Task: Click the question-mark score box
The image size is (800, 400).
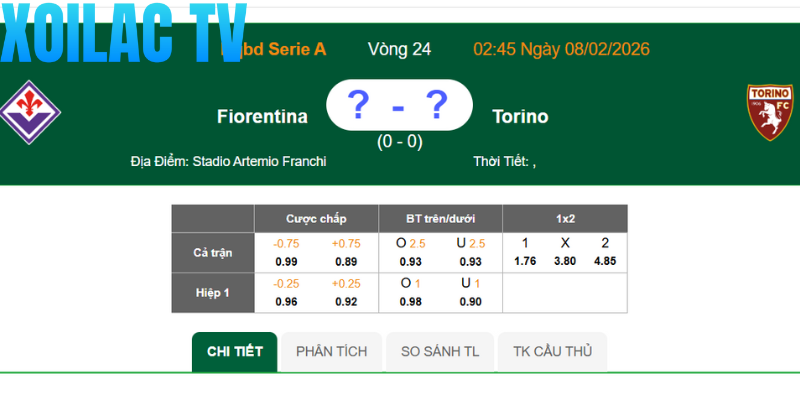Action: coord(398,105)
